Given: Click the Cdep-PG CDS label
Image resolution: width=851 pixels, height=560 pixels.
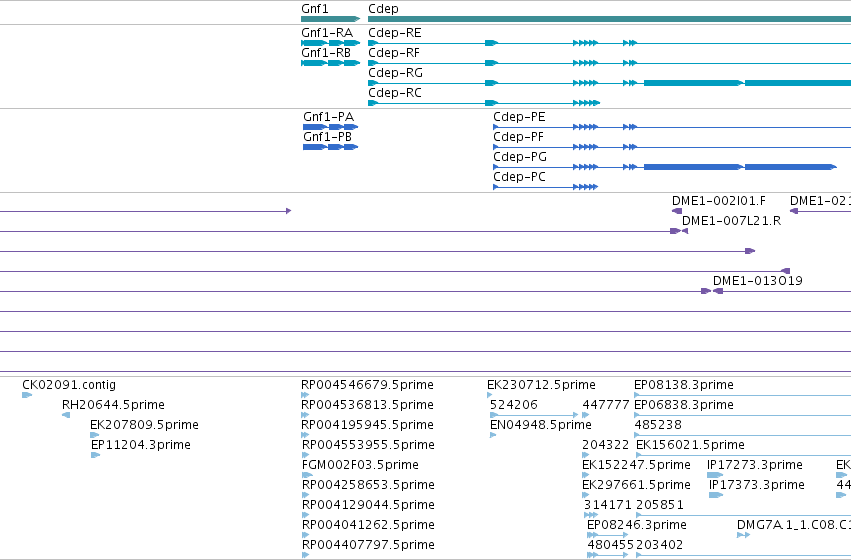Looking at the screenshot, I should pos(520,157).
